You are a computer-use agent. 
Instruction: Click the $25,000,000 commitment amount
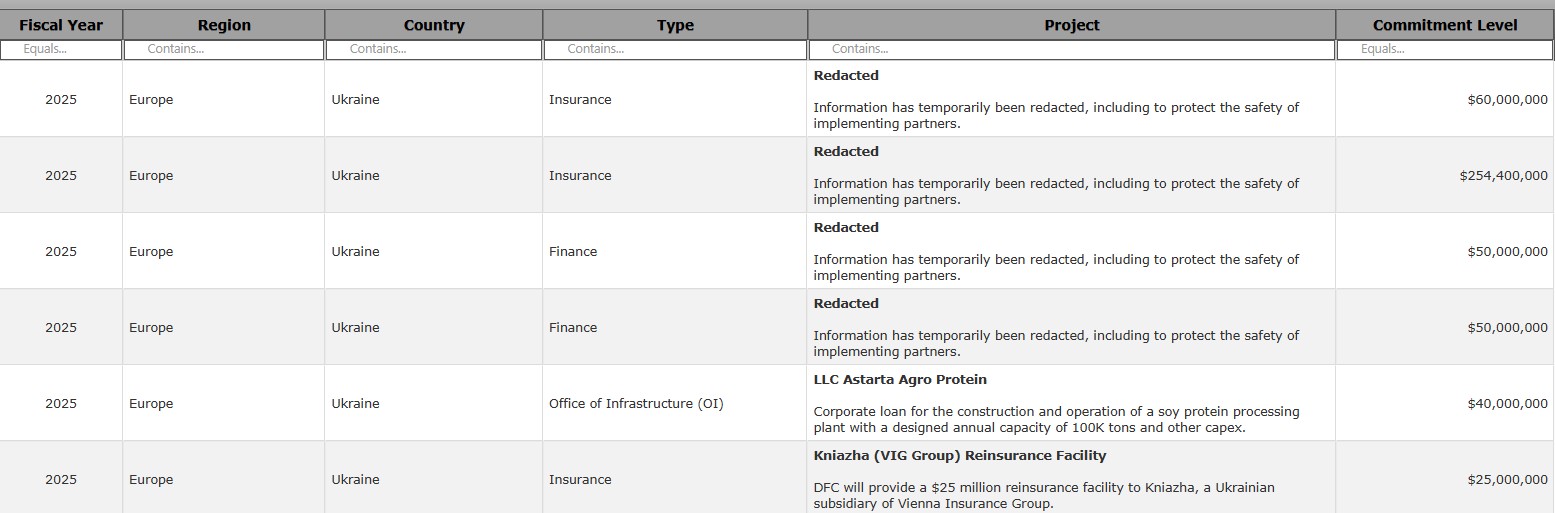[x=1507, y=480]
